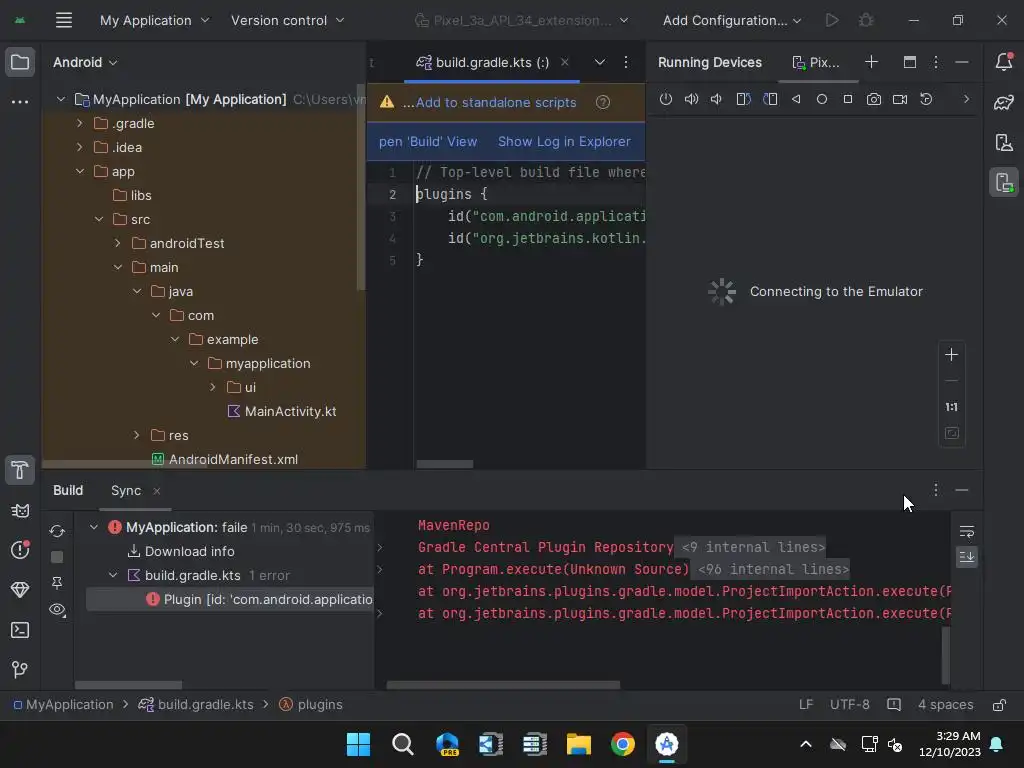This screenshot has width=1024, height=768.
Task: Open the Gradle tool window elephant icon
Action: point(1004,102)
